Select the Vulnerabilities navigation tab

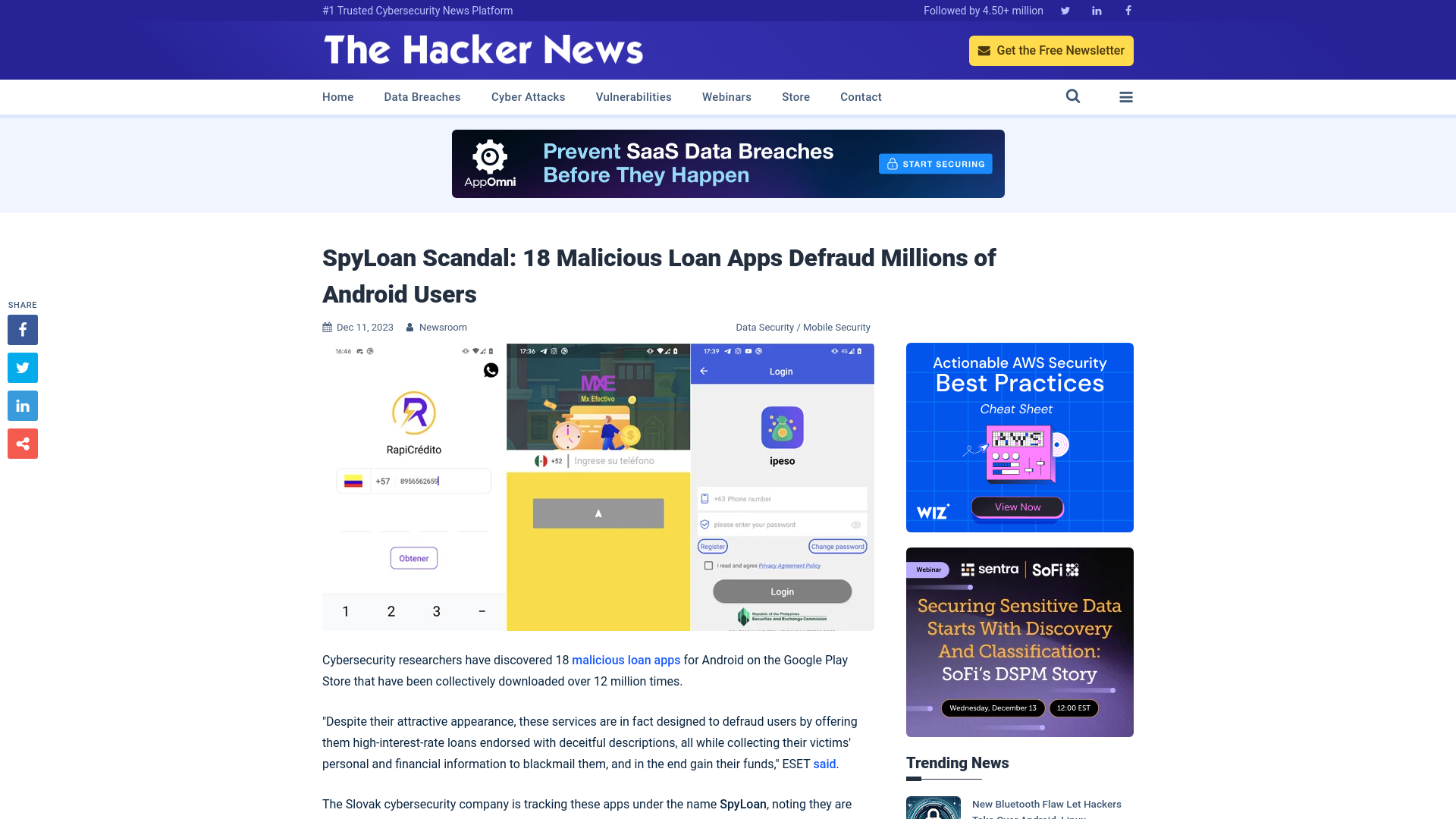click(634, 96)
